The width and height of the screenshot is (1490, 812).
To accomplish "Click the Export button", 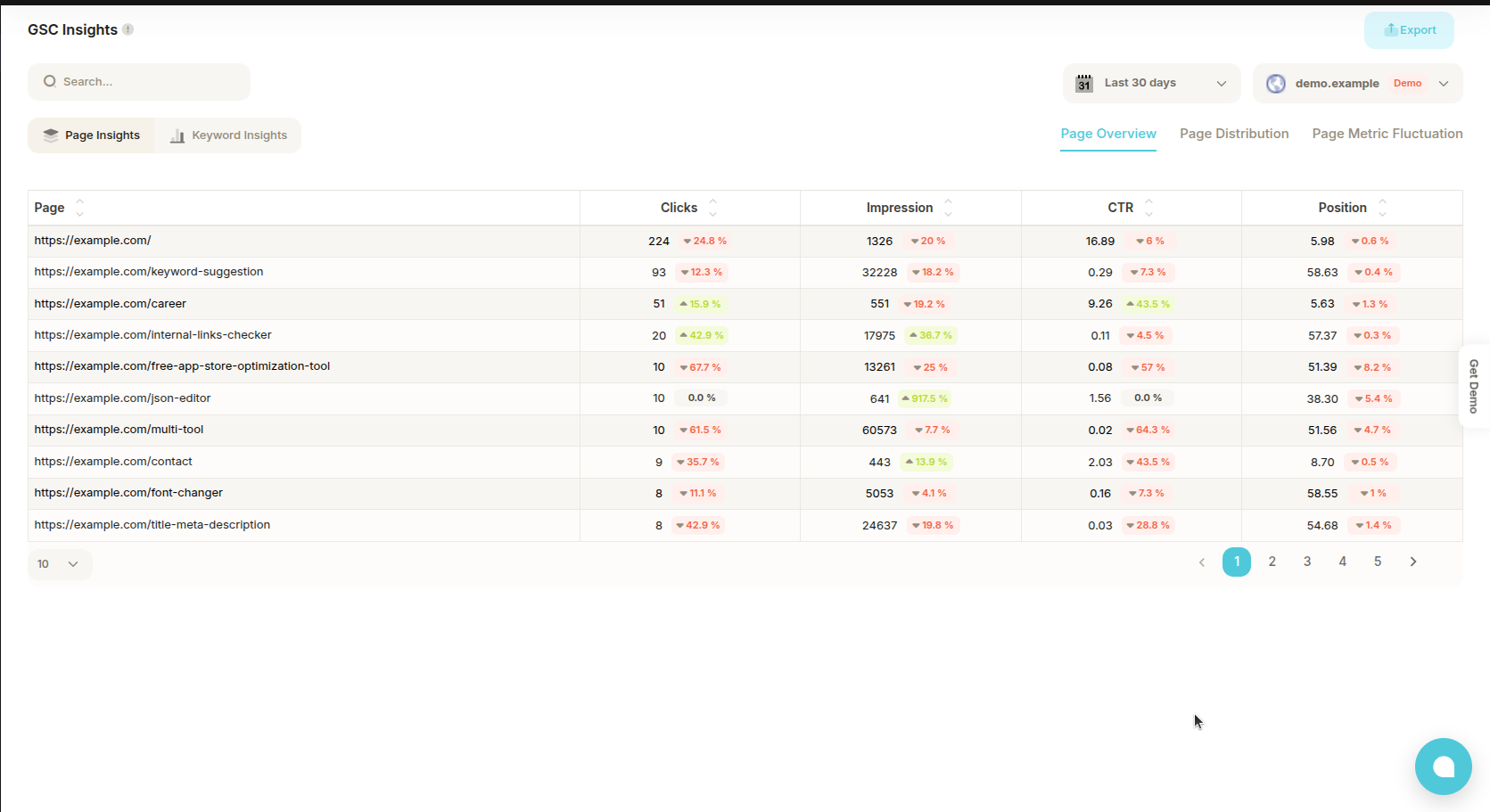I will coord(1409,30).
